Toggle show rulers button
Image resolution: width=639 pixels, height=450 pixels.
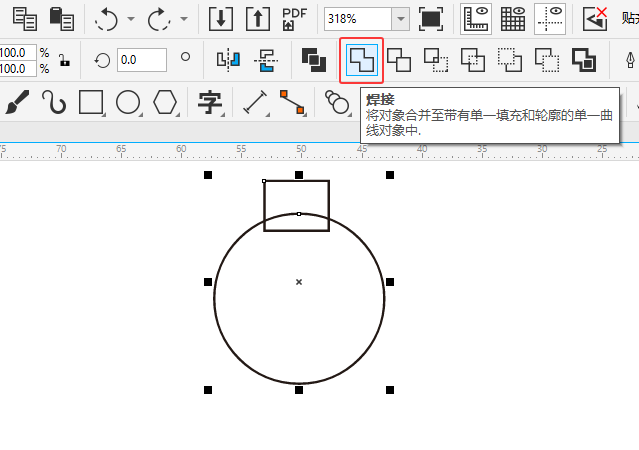476,19
